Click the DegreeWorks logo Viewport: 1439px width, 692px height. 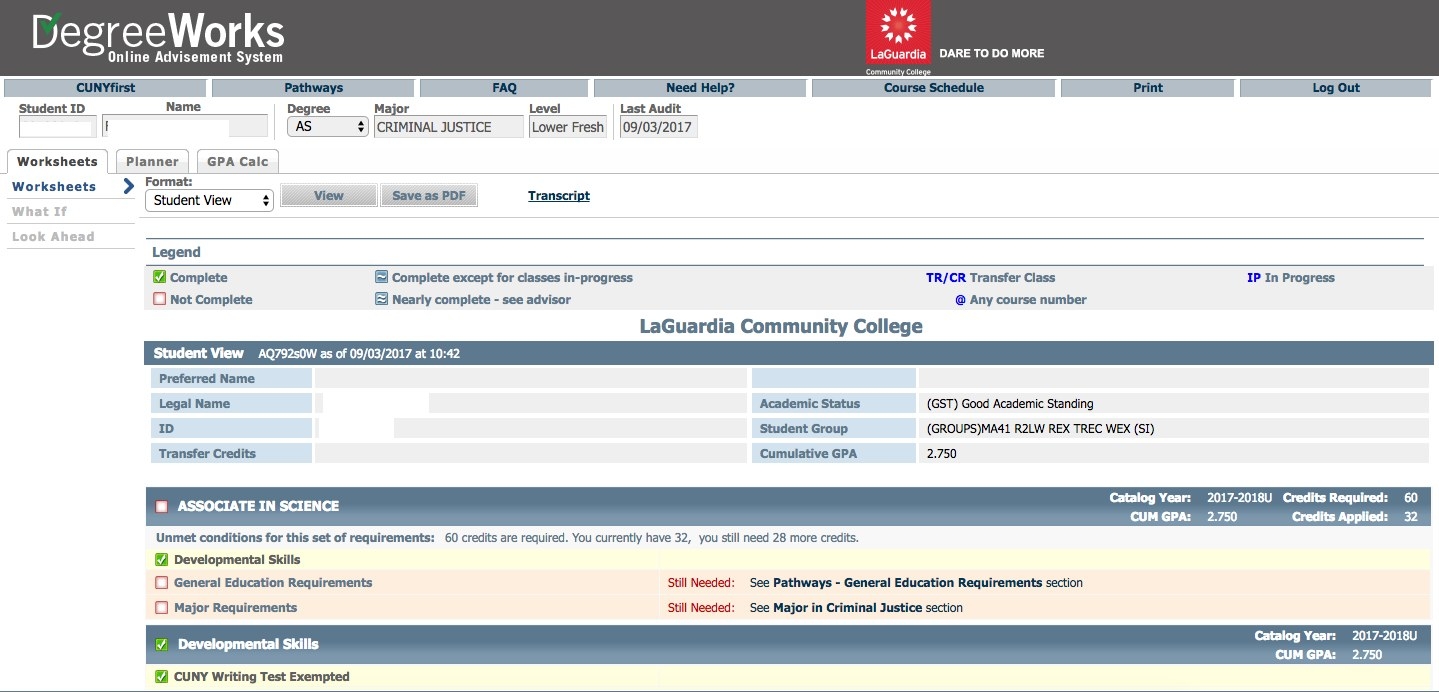pos(158,39)
